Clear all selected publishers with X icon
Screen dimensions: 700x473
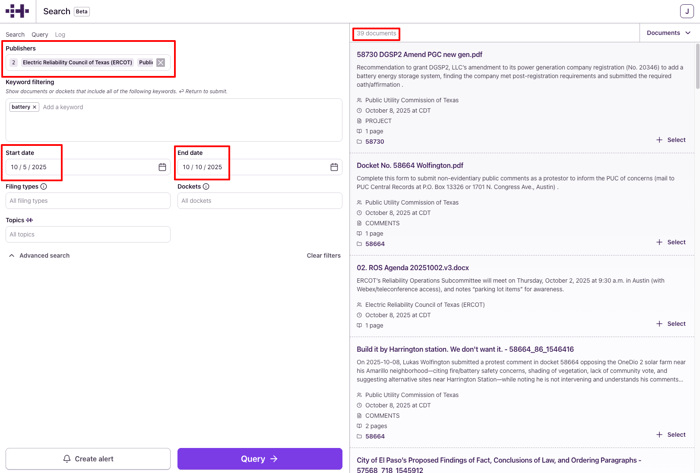(x=160, y=63)
